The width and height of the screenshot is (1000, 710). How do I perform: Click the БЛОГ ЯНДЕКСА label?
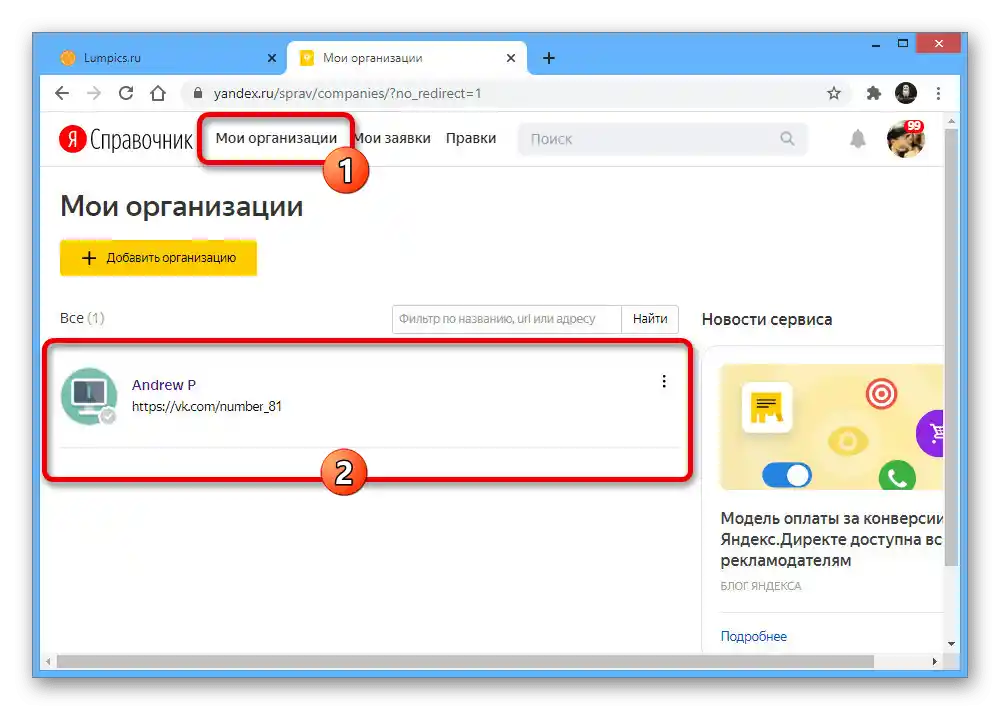pos(761,586)
